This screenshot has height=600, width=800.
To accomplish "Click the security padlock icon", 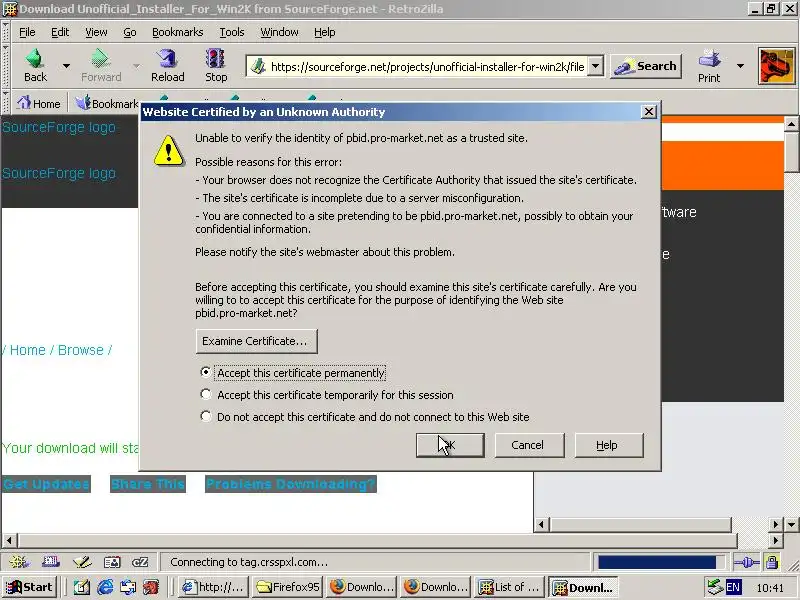I will pyautogui.click(x=772, y=562).
